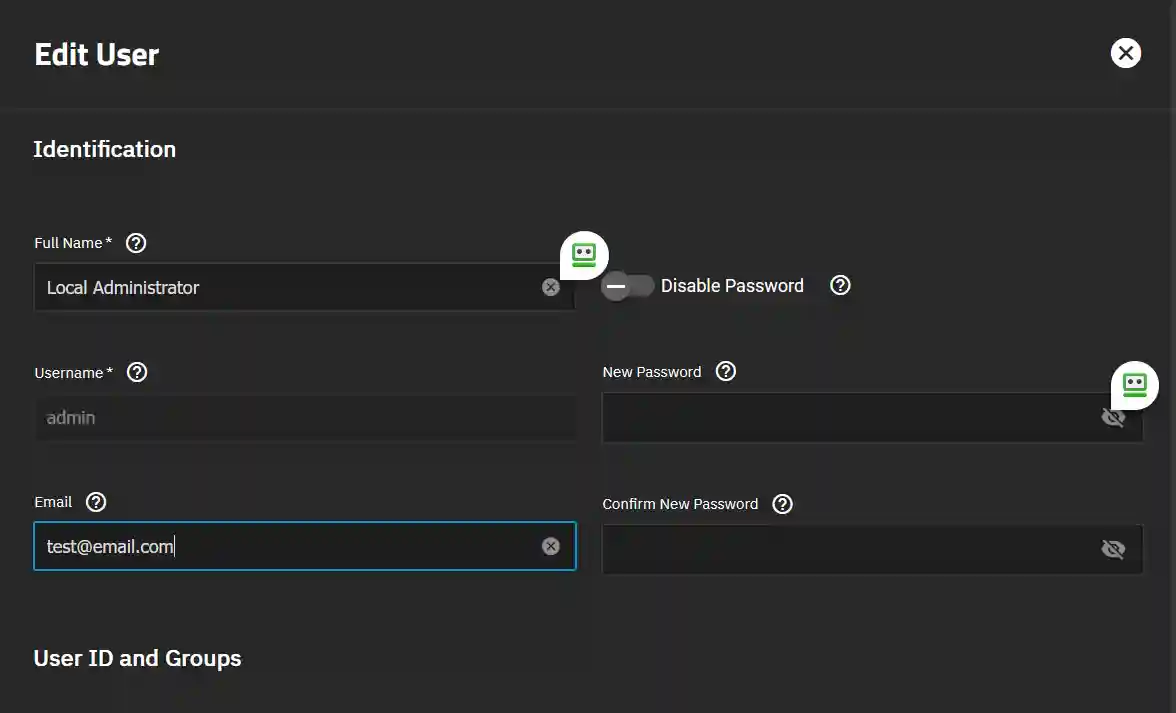Open Confirm New Password help tooltip
The height and width of the screenshot is (713, 1176).
coord(782,503)
